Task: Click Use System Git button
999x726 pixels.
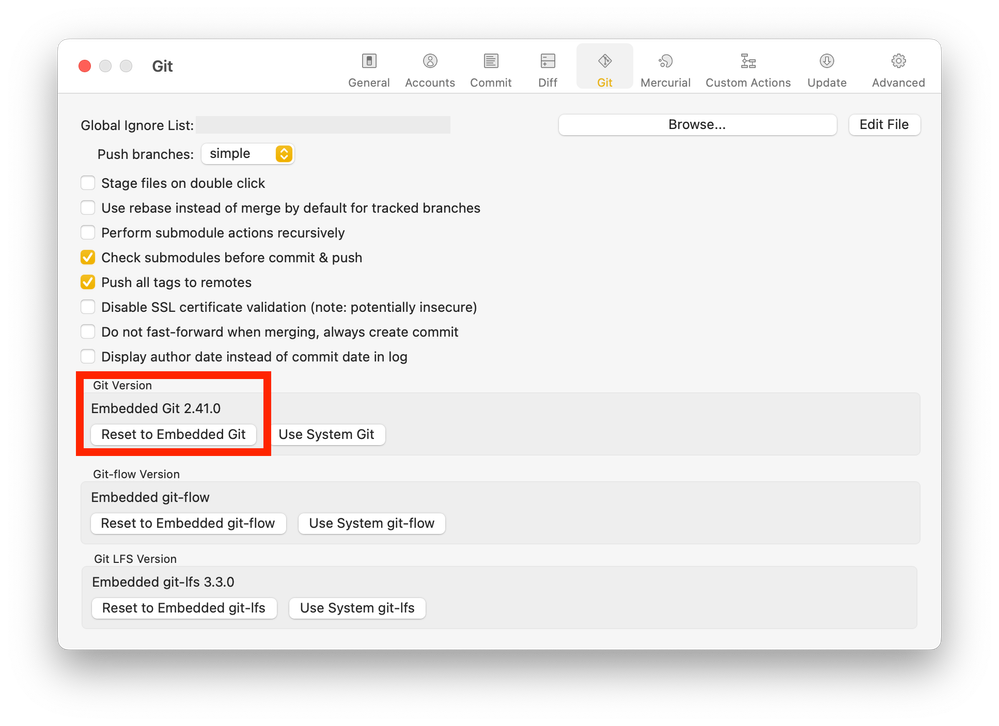Action: [326, 434]
